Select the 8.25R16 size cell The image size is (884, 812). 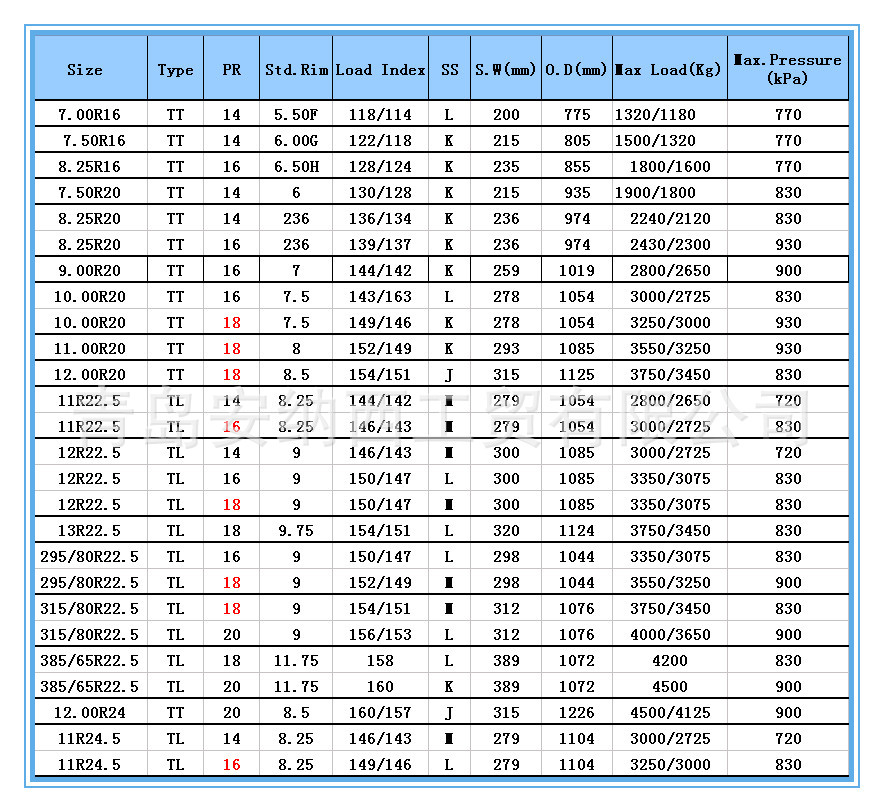click(89, 166)
